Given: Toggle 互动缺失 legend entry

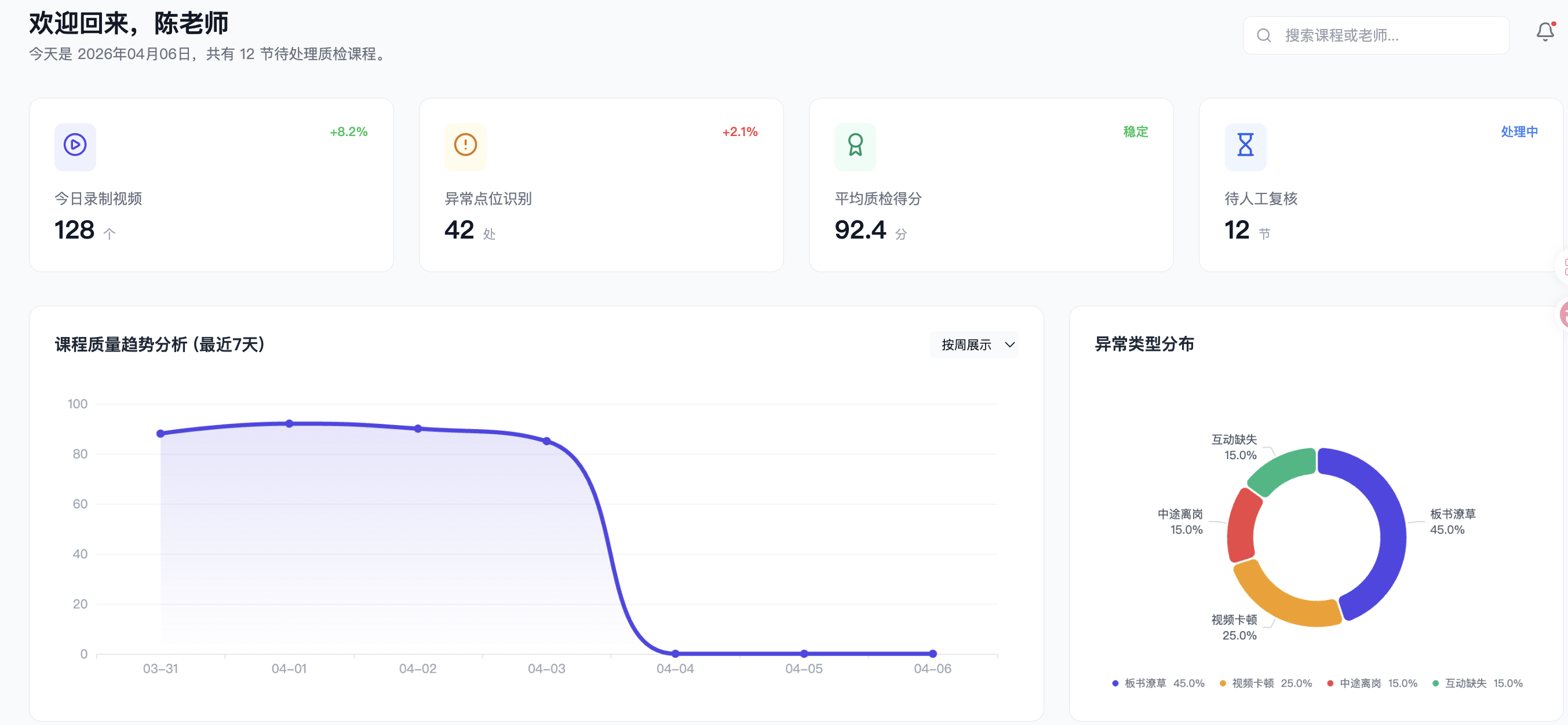Looking at the screenshot, I should click(1478, 683).
